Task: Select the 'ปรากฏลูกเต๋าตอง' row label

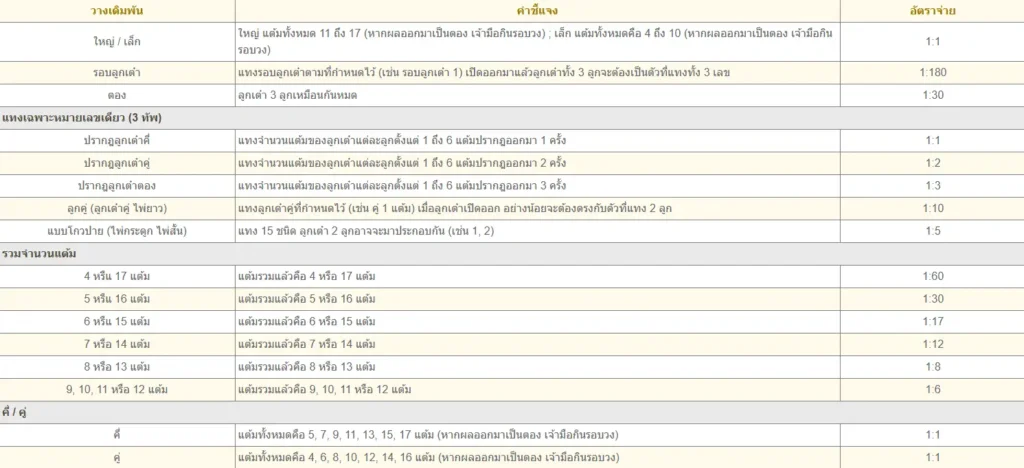Action: coord(117,186)
